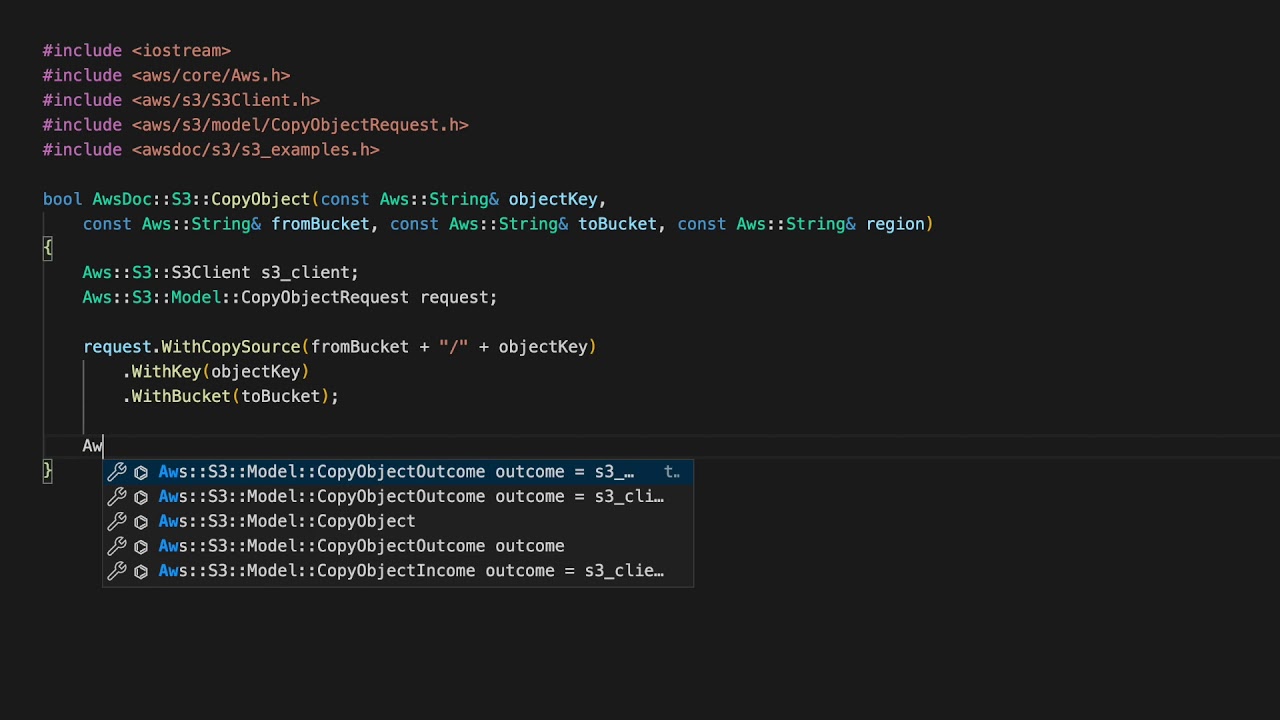Click '.WithBucket(toBucket);' call

[x=231, y=397]
